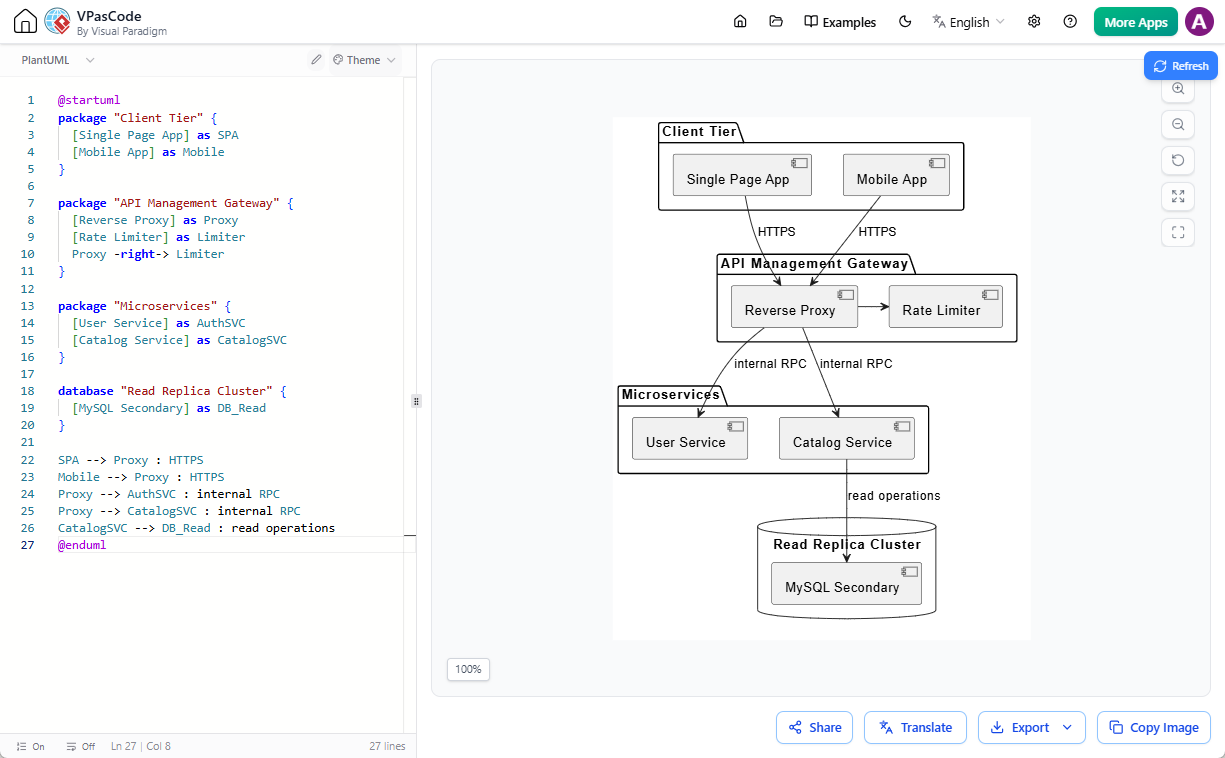The height and width of the screenshot is (758, 1225).
Task: Click the Read Replica Cluster database title
Action: point(847,545)
